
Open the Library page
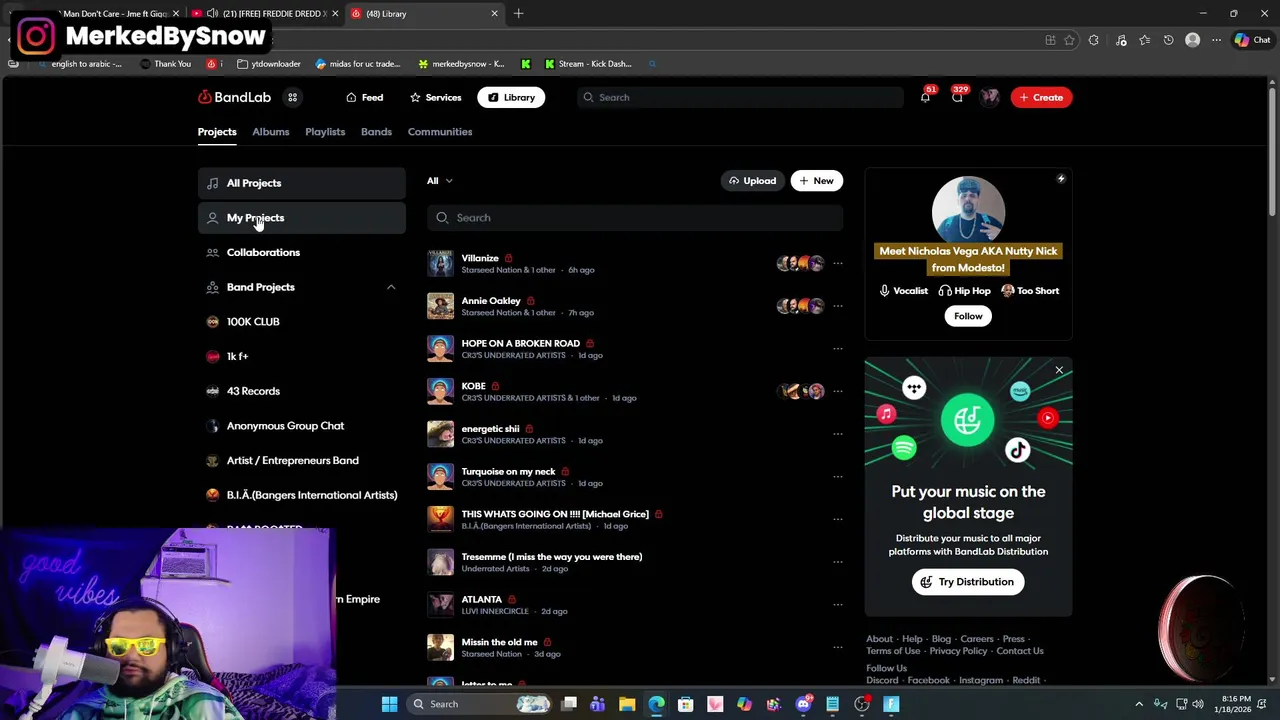coord(511,97)
